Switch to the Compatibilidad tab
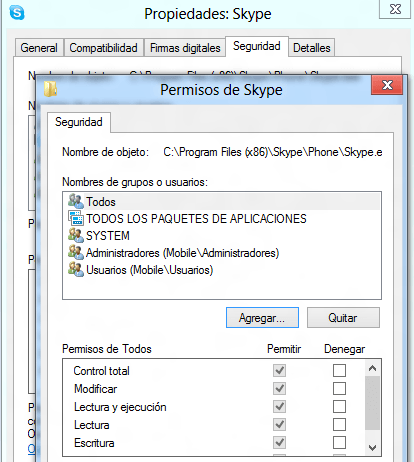414x462 pixels. point(104,48)
